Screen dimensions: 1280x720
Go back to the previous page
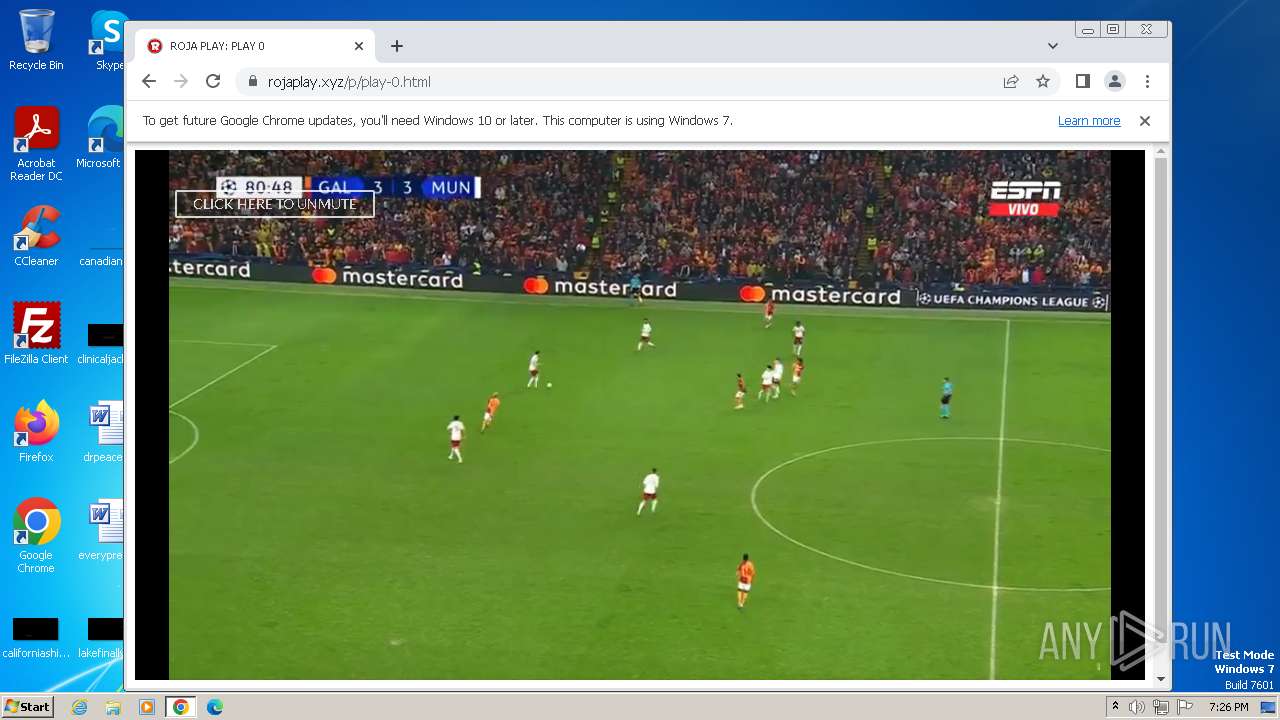click(149, 82)
